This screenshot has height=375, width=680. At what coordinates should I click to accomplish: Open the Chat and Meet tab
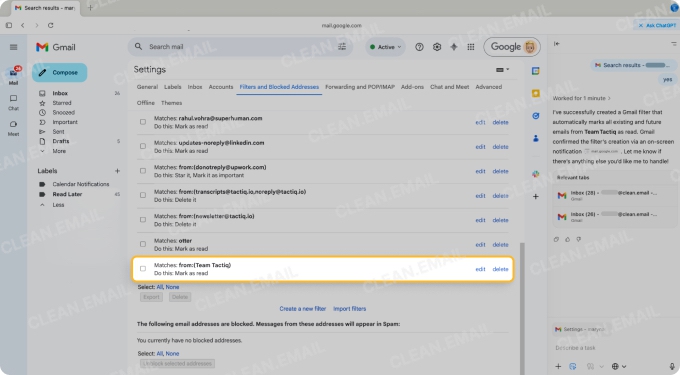pos(449,87)
